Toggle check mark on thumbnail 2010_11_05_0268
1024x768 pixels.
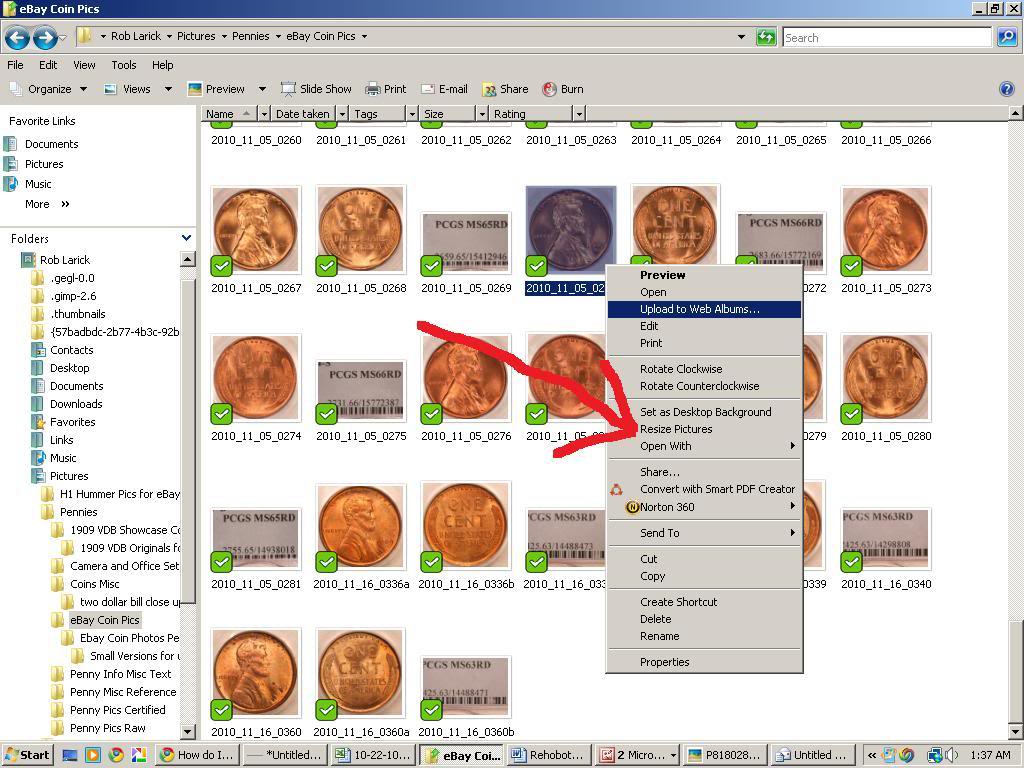point(326,266)
